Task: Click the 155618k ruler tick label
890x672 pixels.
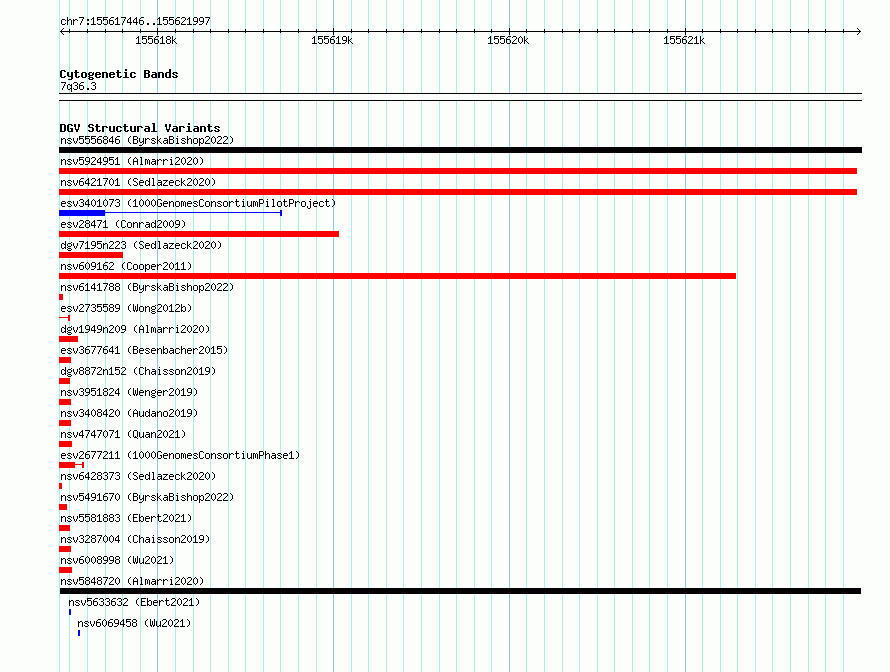Action: tap(156, 40)
